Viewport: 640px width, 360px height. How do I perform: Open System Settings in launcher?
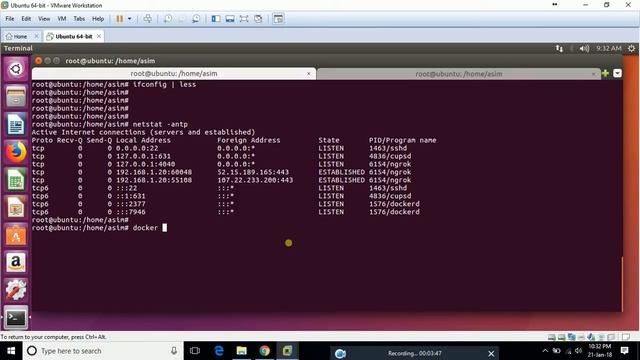click(x=16, y=290)
